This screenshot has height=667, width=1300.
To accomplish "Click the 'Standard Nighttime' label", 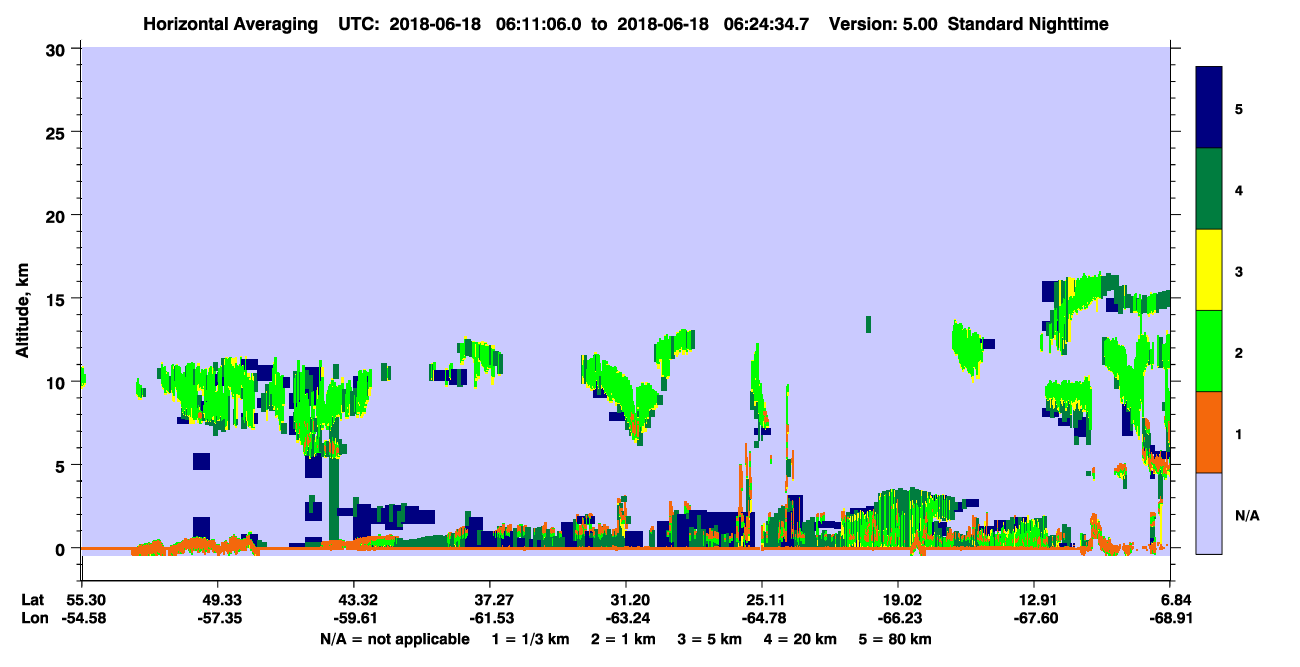I will click(x=1028, y=24).
